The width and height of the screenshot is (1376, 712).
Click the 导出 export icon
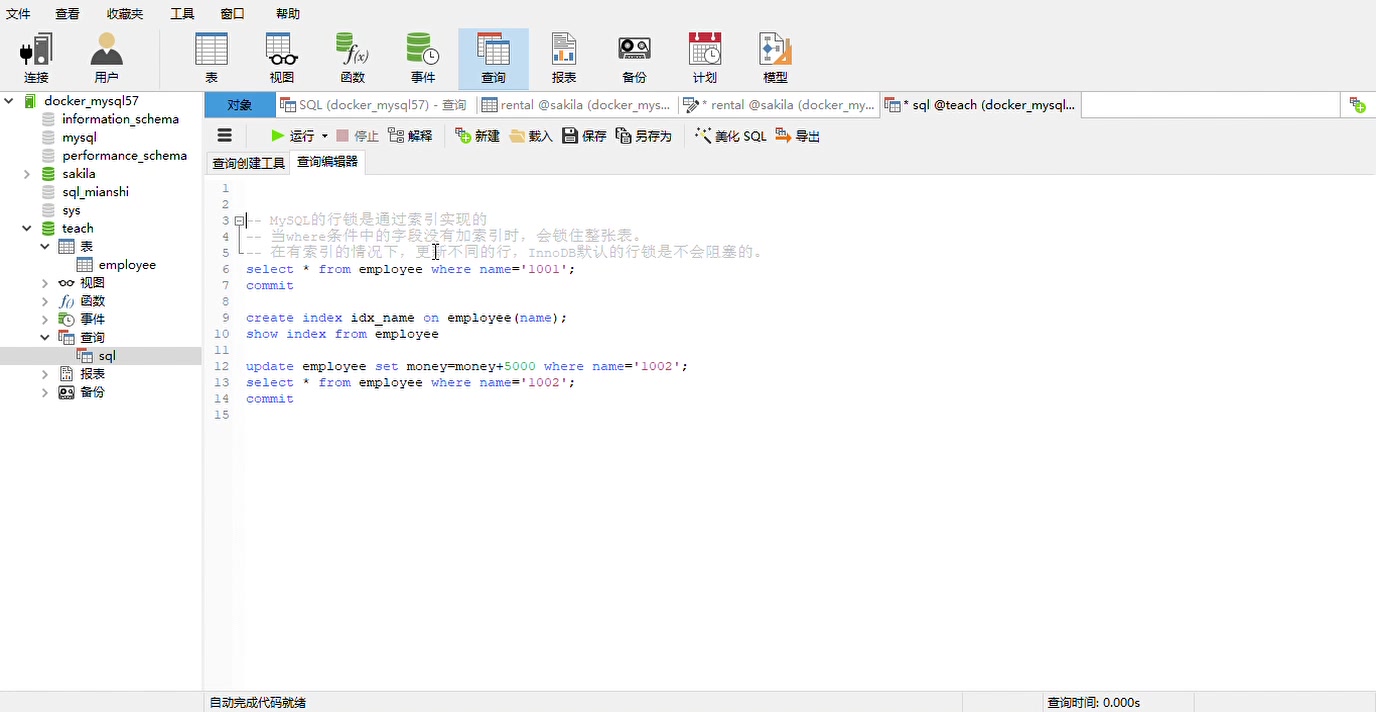click(798, 135)
